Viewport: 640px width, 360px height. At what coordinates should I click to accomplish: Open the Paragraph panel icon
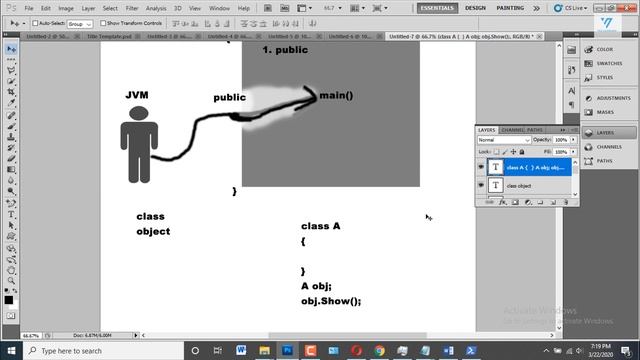[x=572, y=105]
